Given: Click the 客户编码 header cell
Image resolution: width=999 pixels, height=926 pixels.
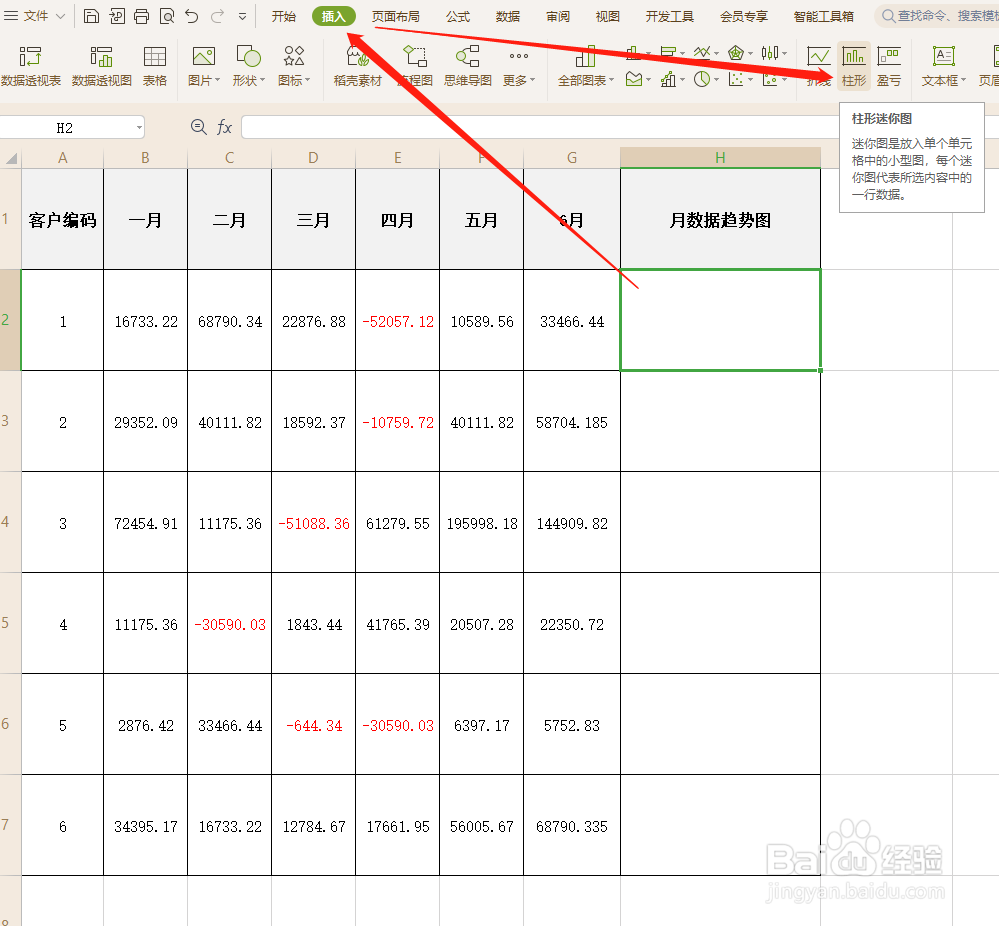Looking at the screenshot, I should [x=62, y=219].
